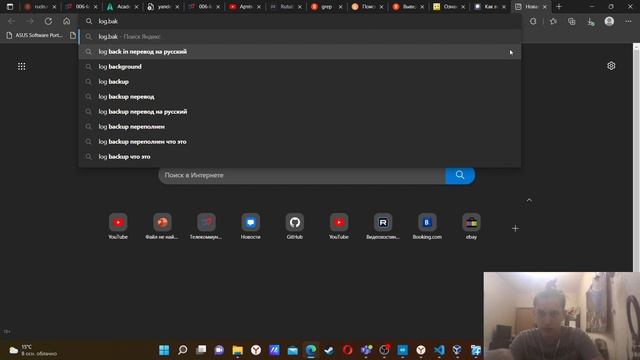Select suggestion log.bak Поиск Яндекс
640x360 pixels.
coord(300,37)
